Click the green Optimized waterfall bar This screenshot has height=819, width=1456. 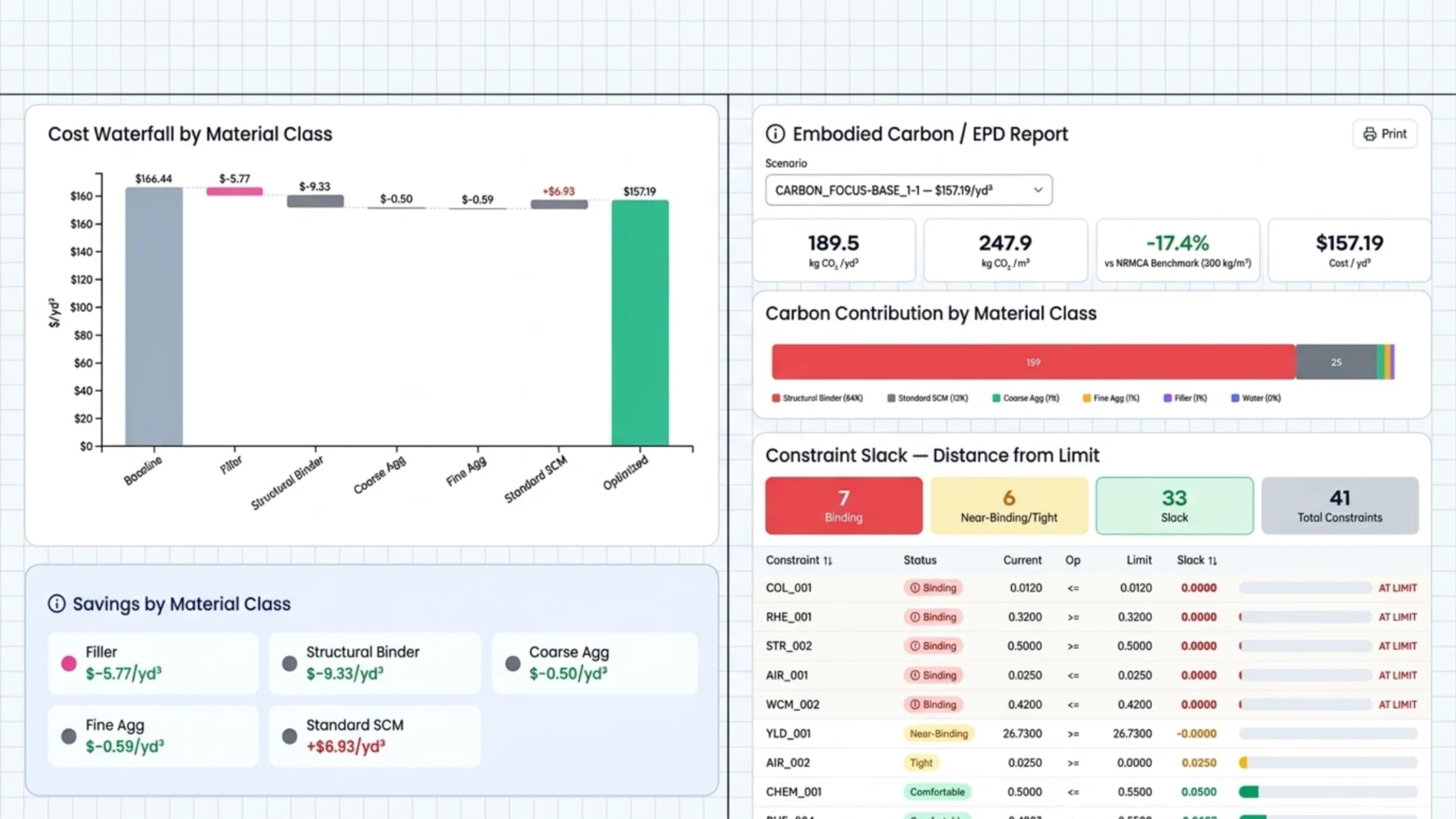click(640, 323)
